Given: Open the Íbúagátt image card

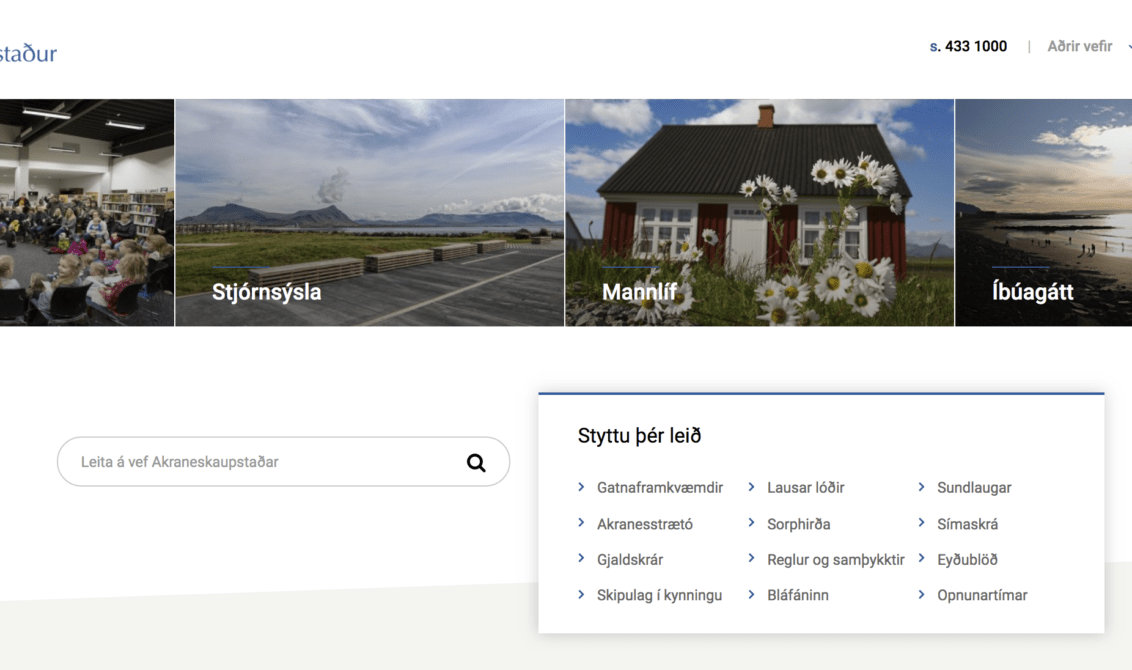Looking at the screenshot, I should [1044, 212].
